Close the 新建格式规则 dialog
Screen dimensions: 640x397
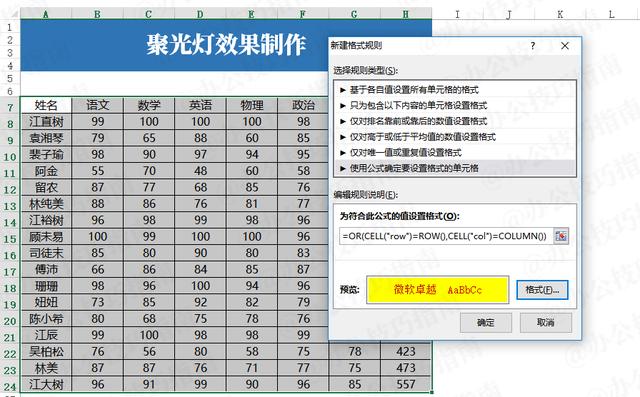[x=565, y=46]
